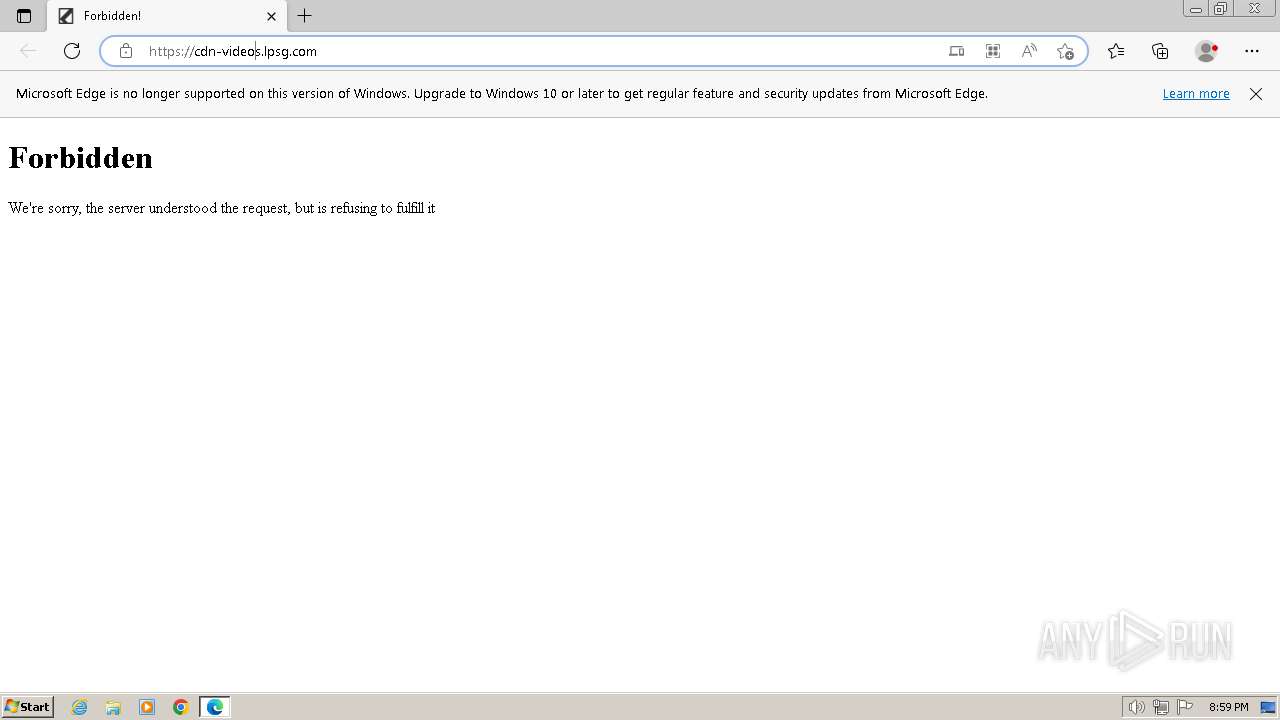Activate Read aloud icon
This screenshot has width=1280, height=720.
tap(1029, 51)
